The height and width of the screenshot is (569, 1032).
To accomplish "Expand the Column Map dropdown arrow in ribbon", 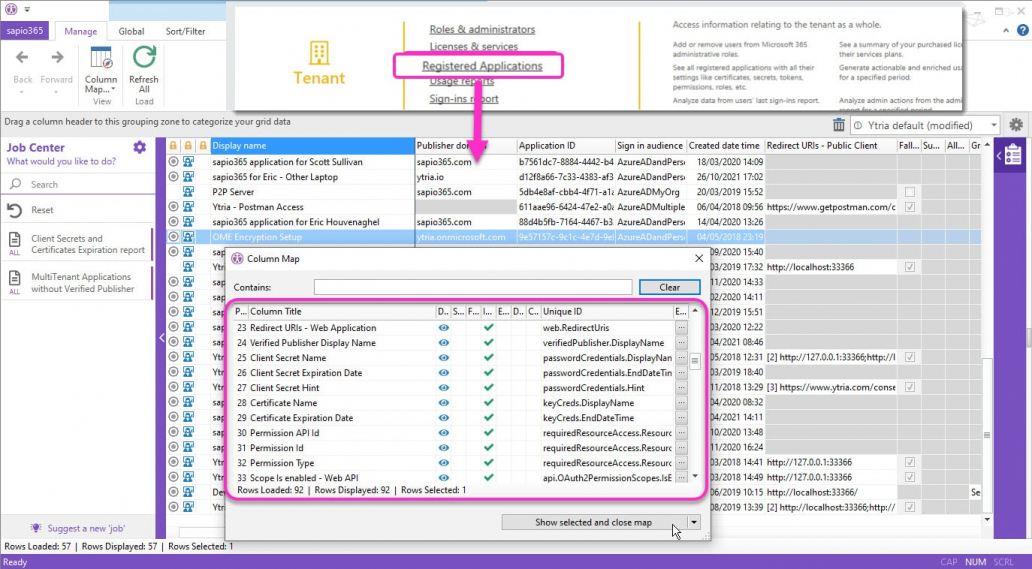I will point(113,89).
